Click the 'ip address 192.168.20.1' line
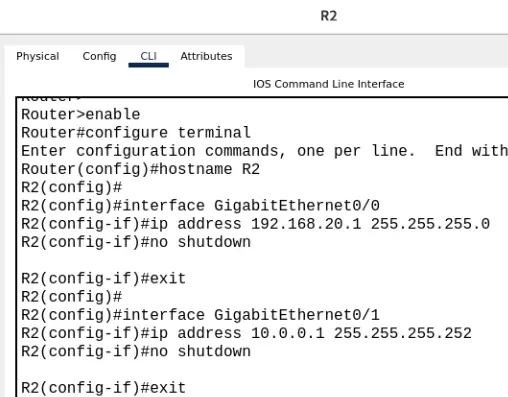This screenshot has width=508, height=397. (x=255, y=224)
